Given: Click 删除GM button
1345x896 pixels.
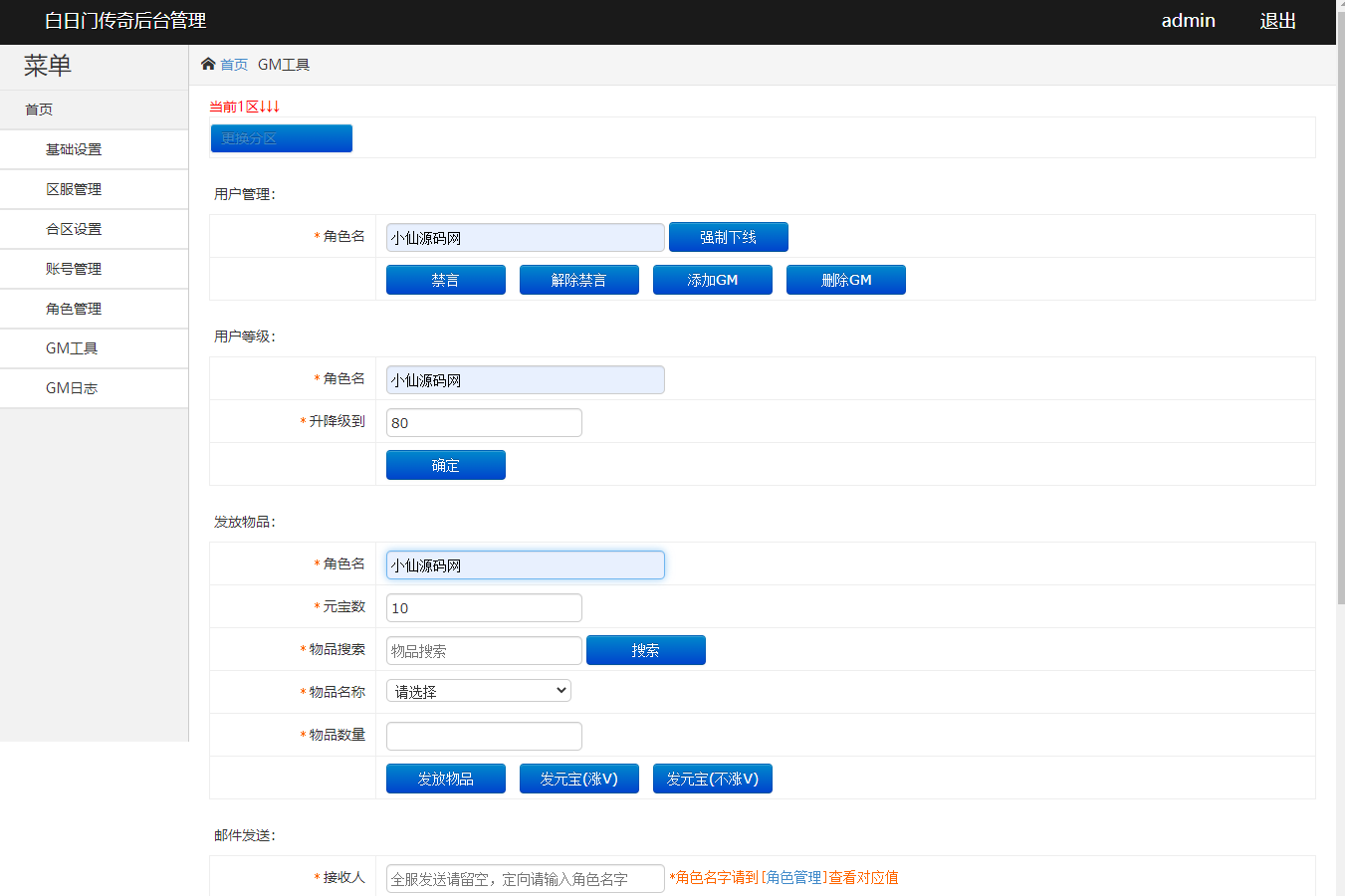Looking at the screenshot, I should tap(846, 280).
